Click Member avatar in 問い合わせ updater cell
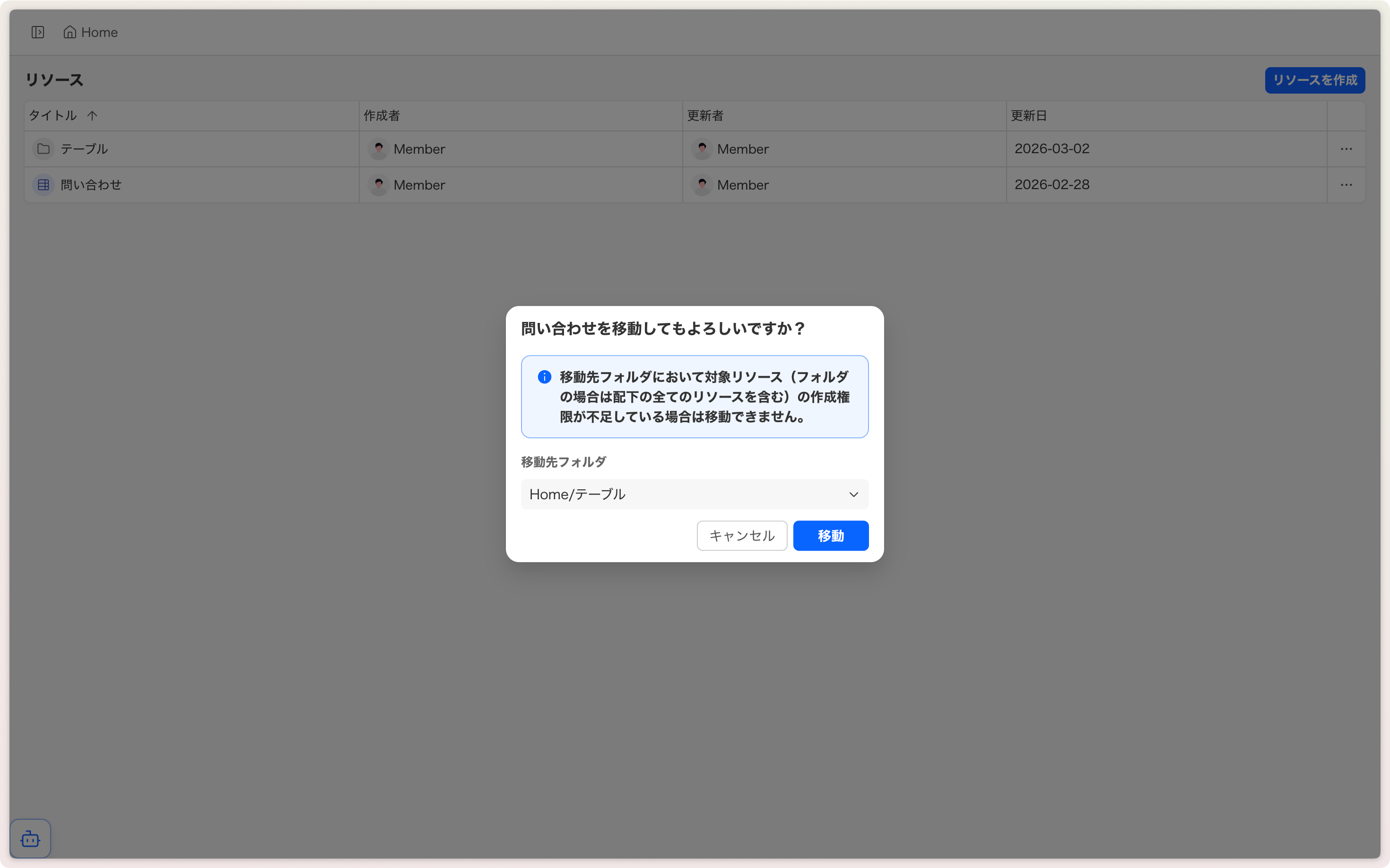 (702, 185)
